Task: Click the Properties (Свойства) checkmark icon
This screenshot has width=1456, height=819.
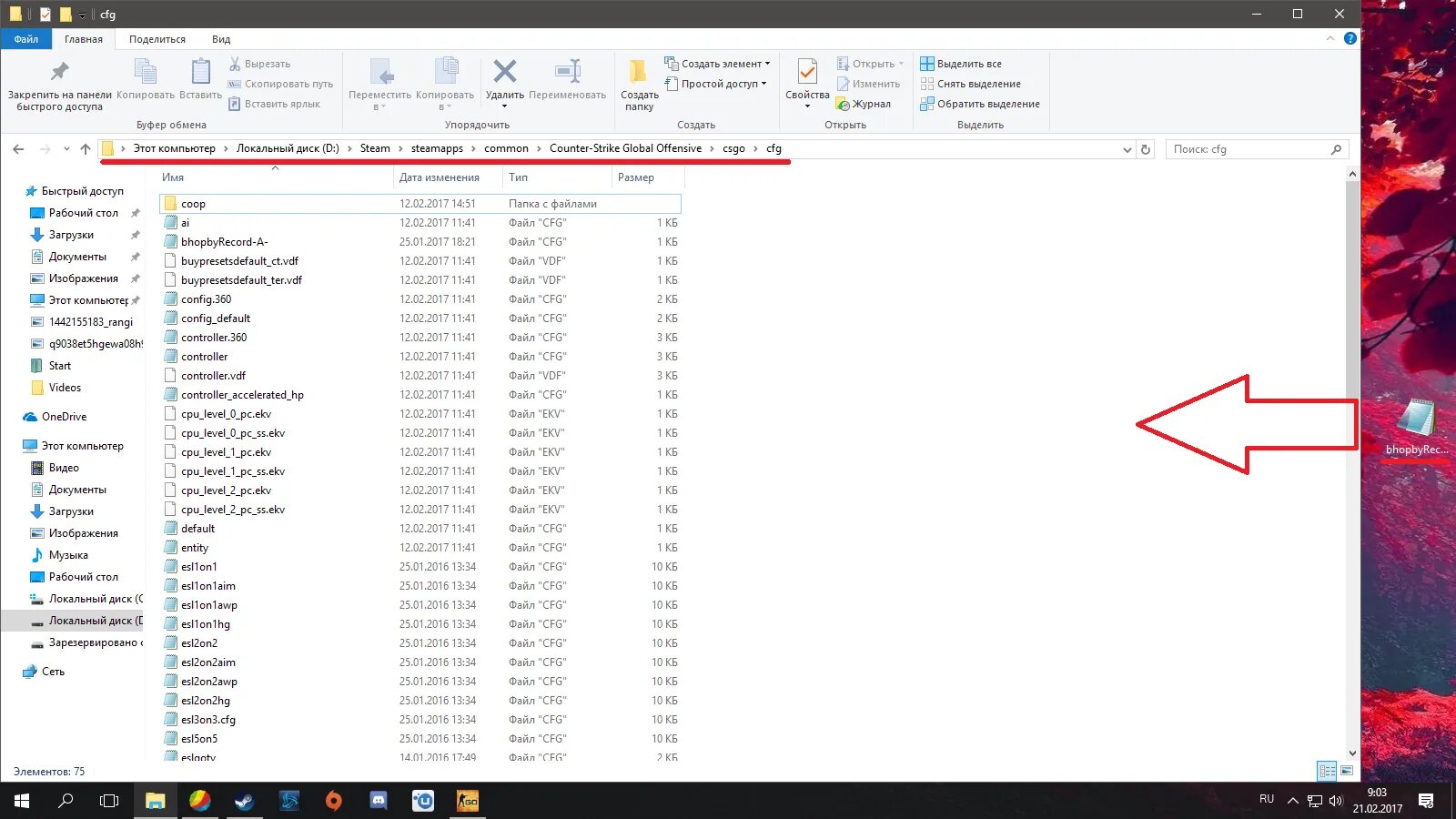Action: [x=807, y=72]
